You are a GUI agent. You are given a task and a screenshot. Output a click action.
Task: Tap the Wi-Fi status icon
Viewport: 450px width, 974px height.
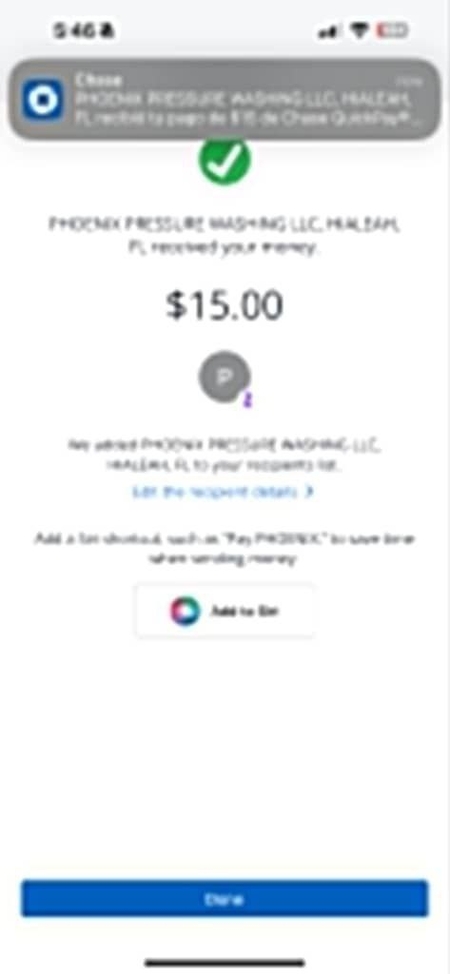[360, 30]
